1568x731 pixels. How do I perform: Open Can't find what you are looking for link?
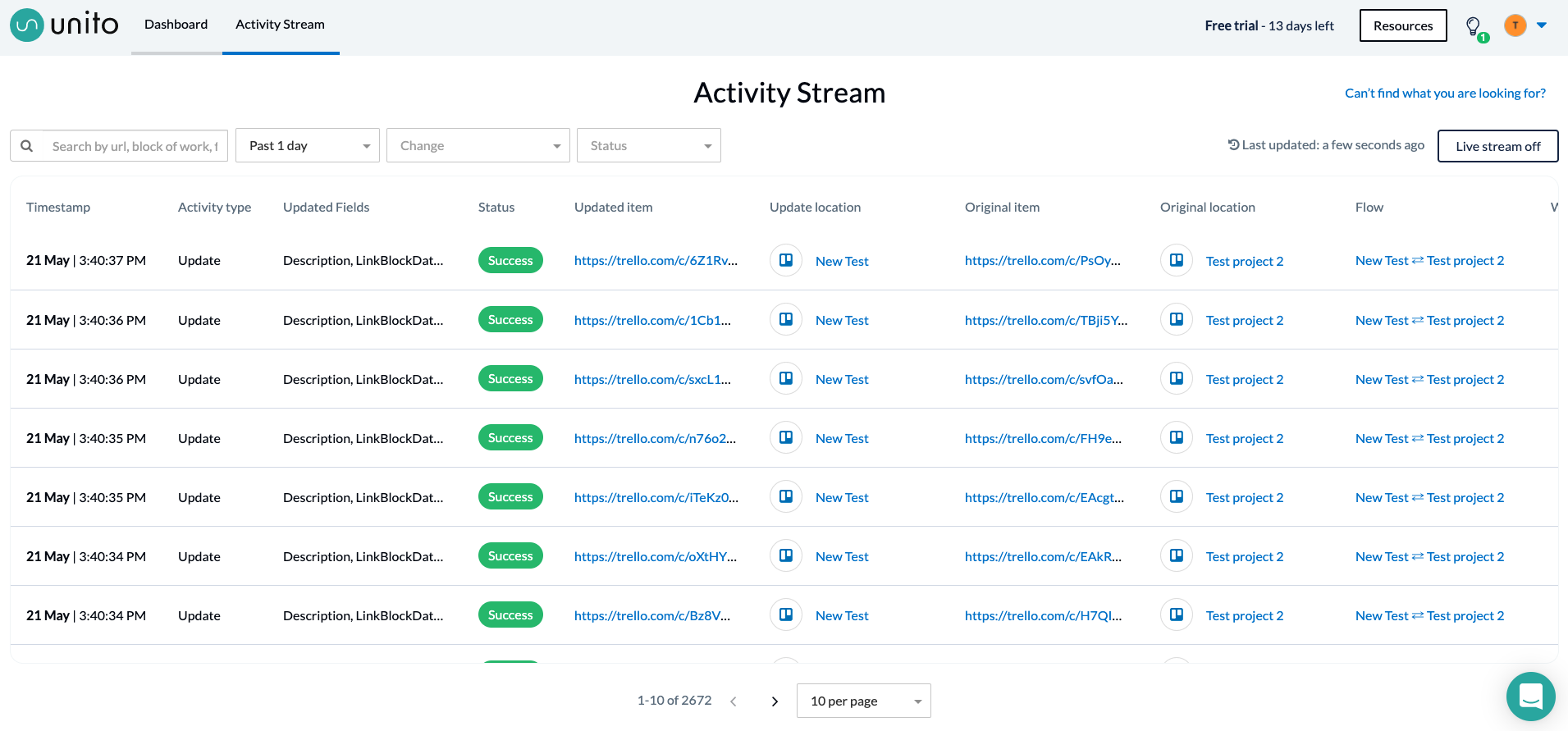pyautogui.click(x=1445, y=94)
